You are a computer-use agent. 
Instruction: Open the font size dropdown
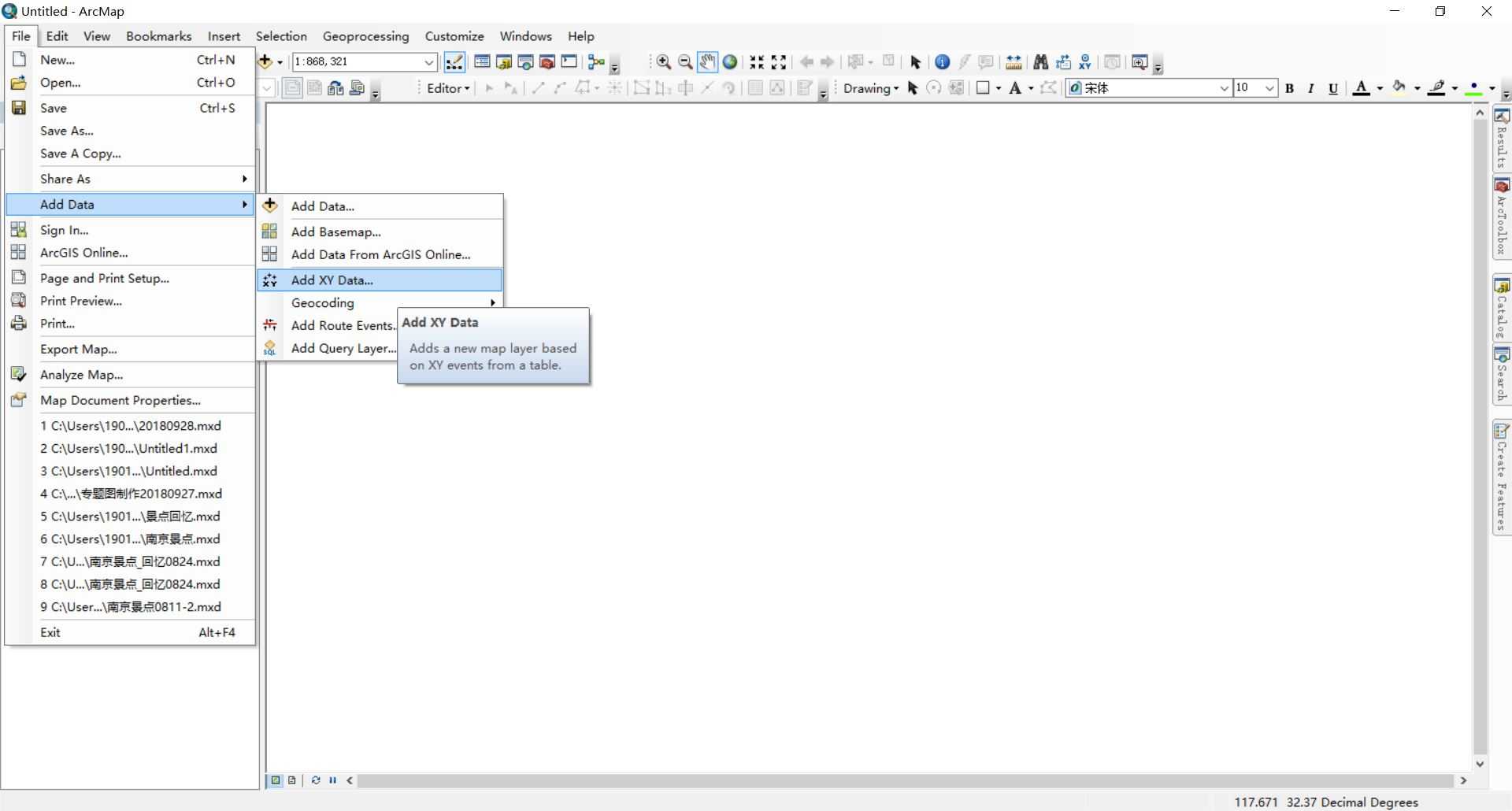click(1269, 88)
